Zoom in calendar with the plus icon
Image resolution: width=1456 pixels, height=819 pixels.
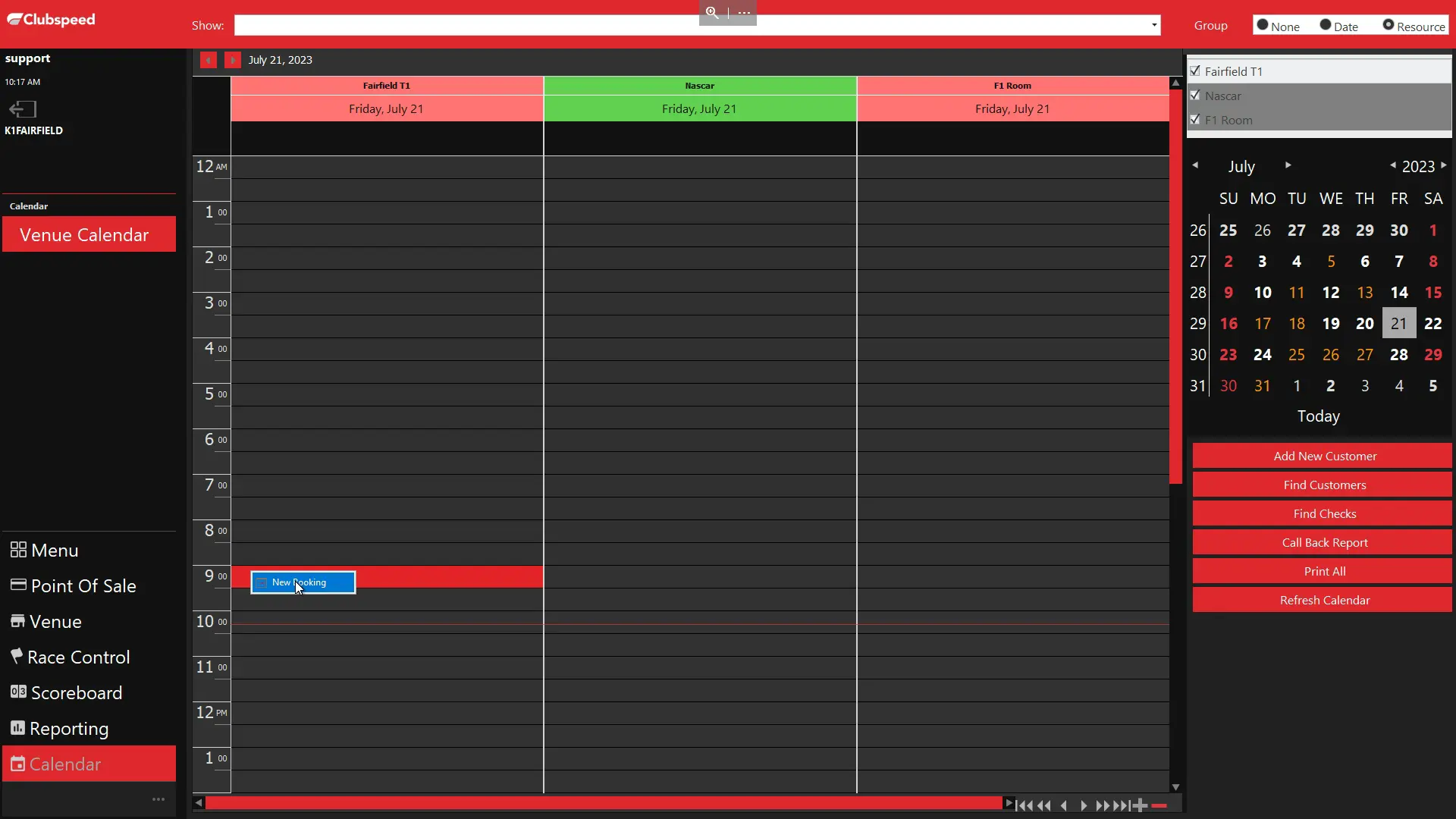pyautogui.click(x=1141, y=805)
